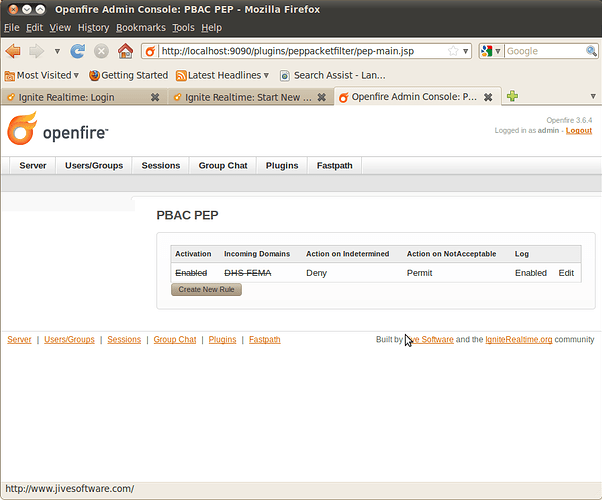Close the Ignite Realtime: Start New tab
Image resolution: width=602 pixels, height=500 pixels.
tap(322, 98)
